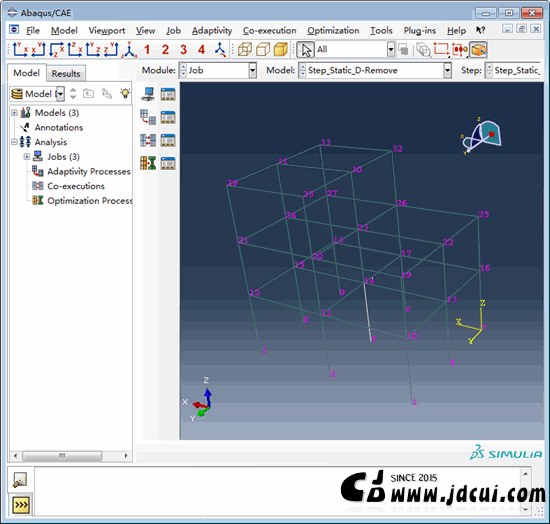
Task: Click node label 1 in viewport
Action: [x=415, y=402]
